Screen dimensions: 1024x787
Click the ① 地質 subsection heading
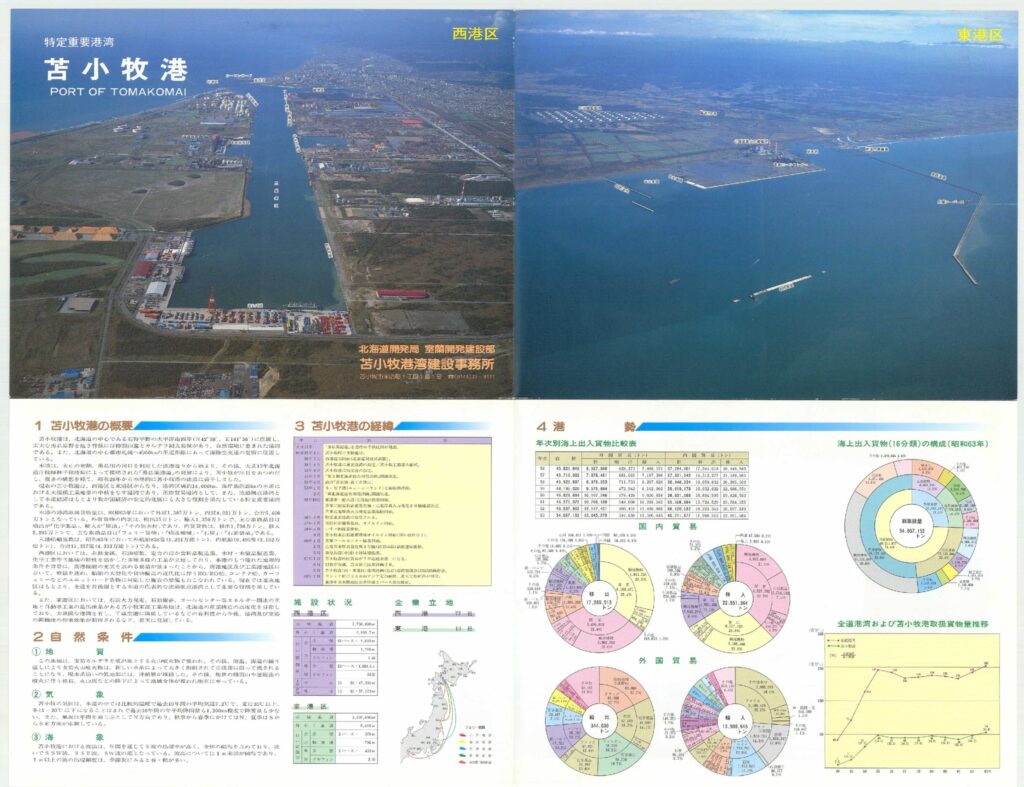coord(61,652)
